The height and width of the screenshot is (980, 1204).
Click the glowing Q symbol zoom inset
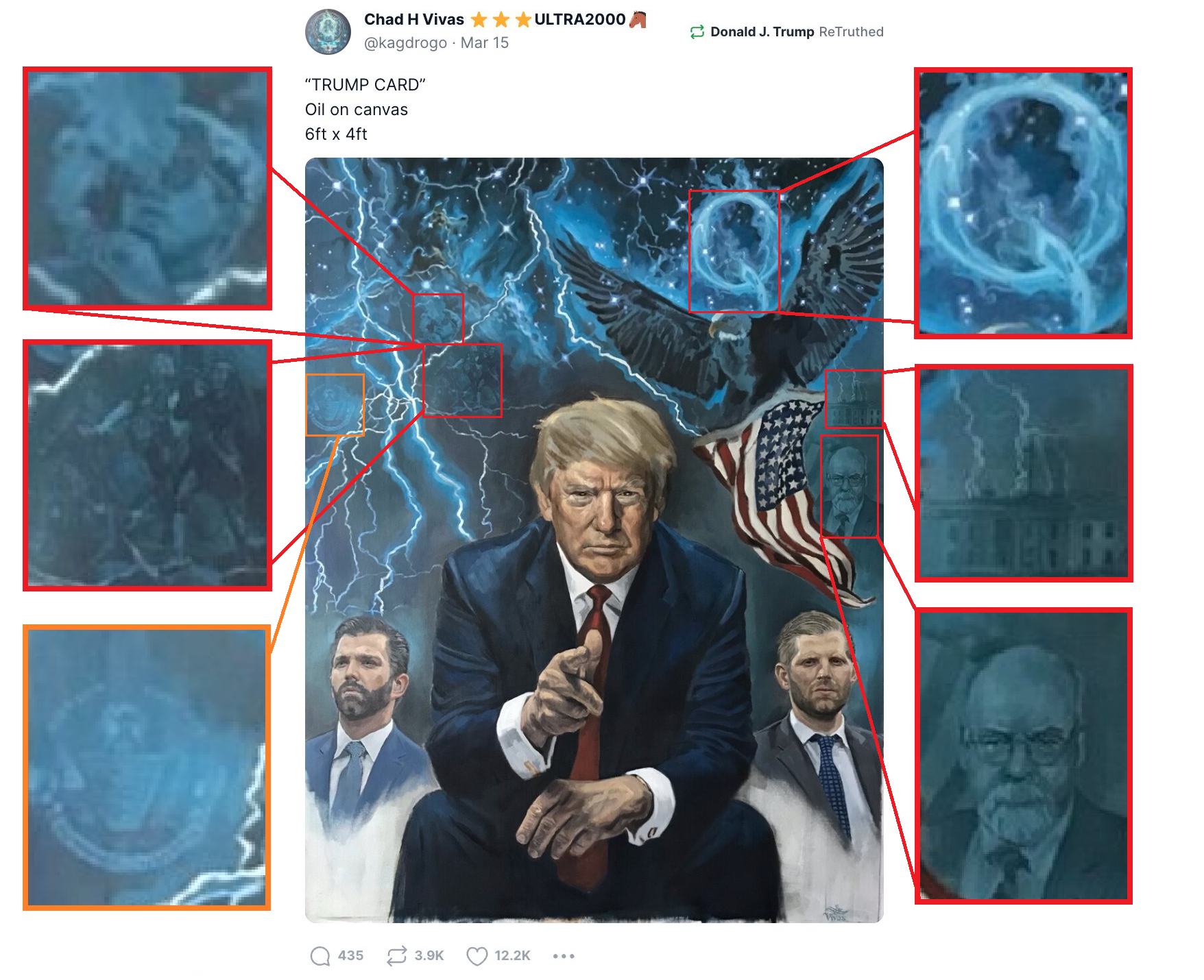click(x=1023, y=203)
